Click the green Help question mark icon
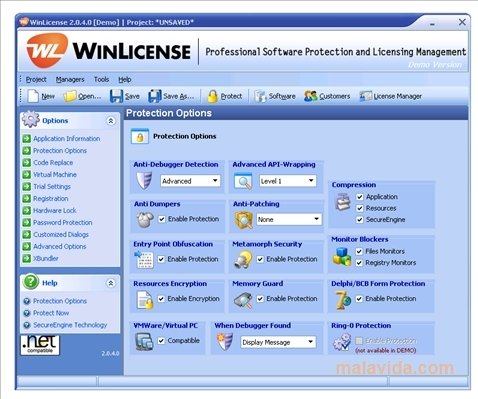Viewport: 478px width, 399px height. pos(31,282)
